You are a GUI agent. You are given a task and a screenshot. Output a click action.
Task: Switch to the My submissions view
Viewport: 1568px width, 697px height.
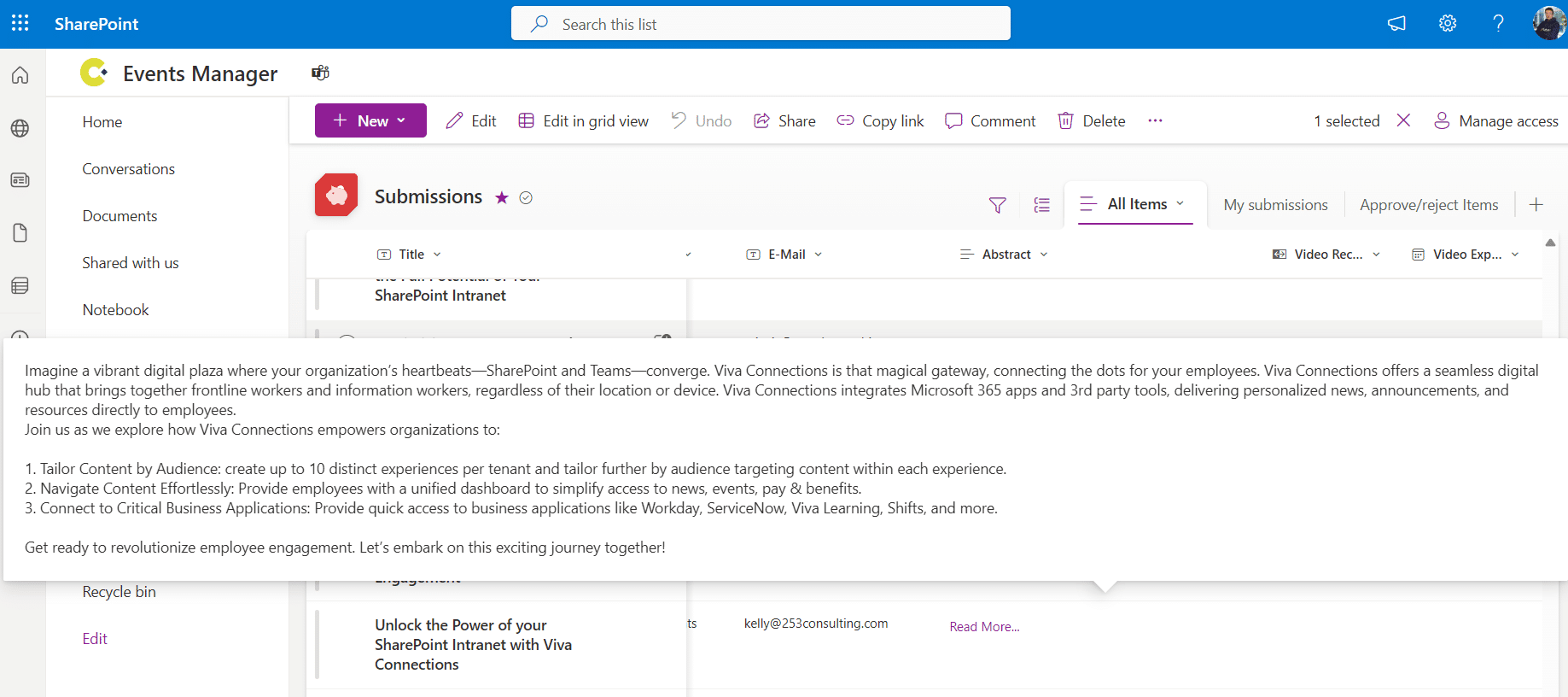coord(1275,205)
